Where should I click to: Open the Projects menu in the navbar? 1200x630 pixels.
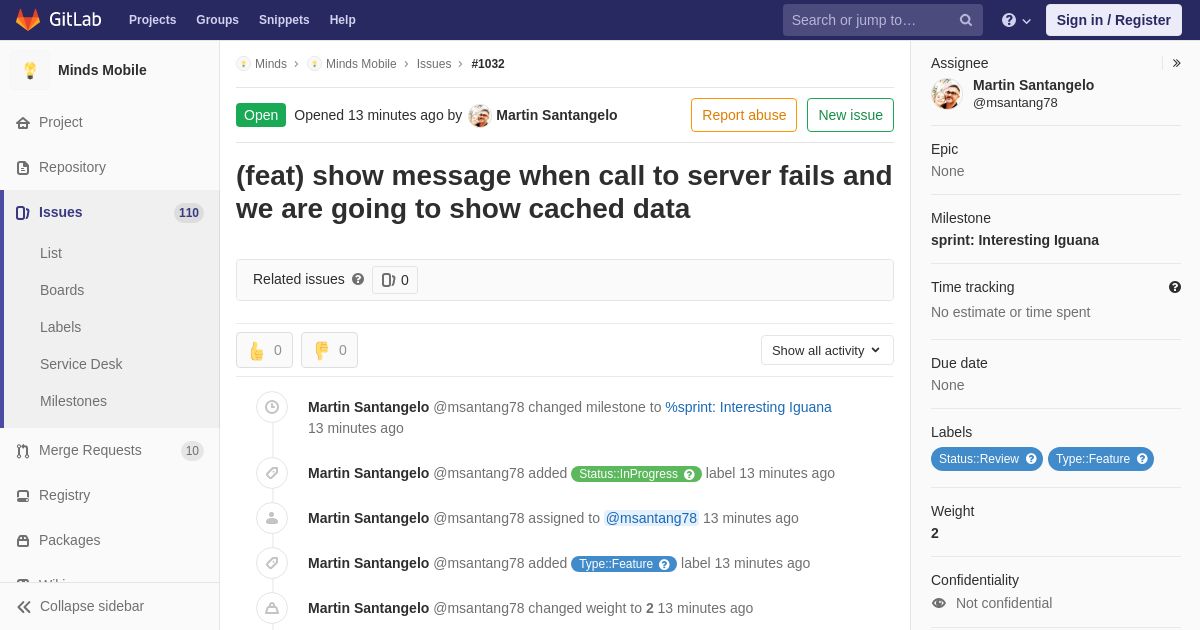point(152,20)
